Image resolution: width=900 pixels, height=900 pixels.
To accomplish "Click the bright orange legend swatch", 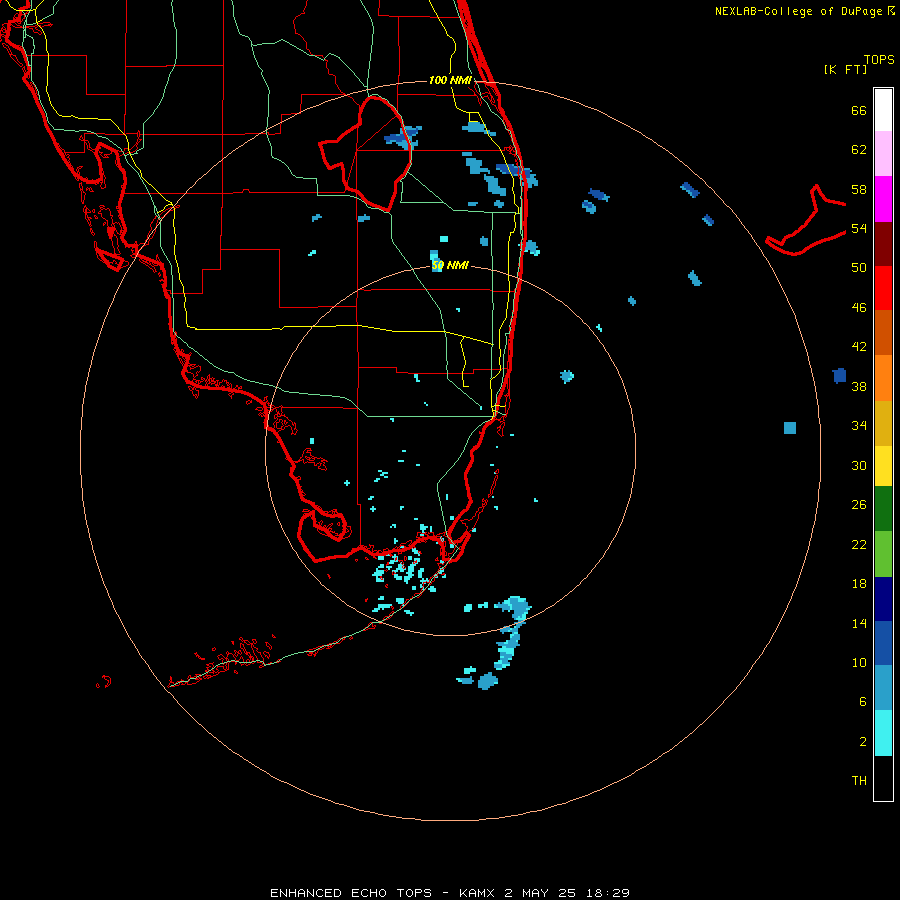I will [x=883, y=378].
